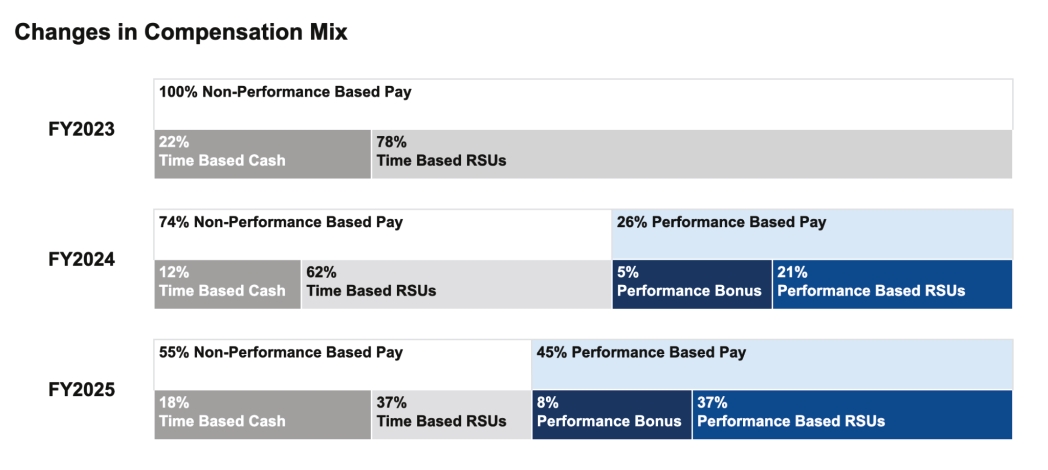The width and height of the screenshot is (1048, 470).
Task: Select FY2025 45% Performance Based Pay bar
Action: point(771,364)
